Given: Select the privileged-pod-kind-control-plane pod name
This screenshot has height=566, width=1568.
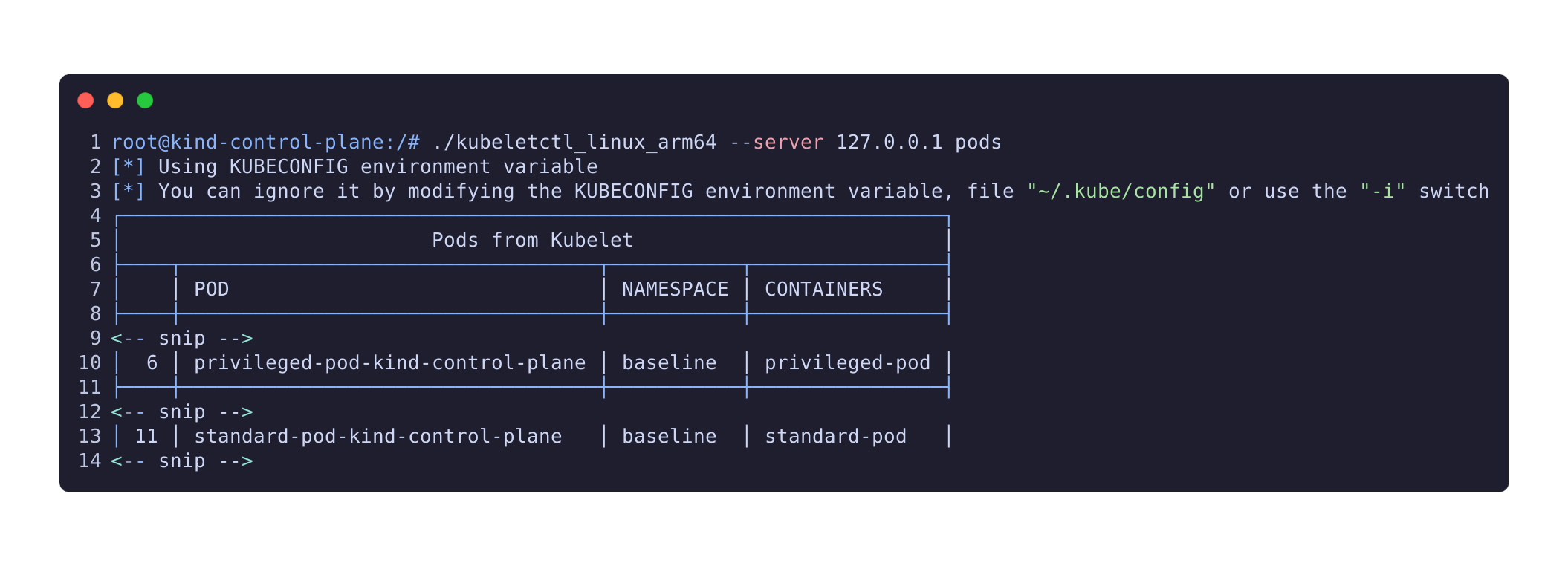Looking at the screenshot, I should point(389,362).
